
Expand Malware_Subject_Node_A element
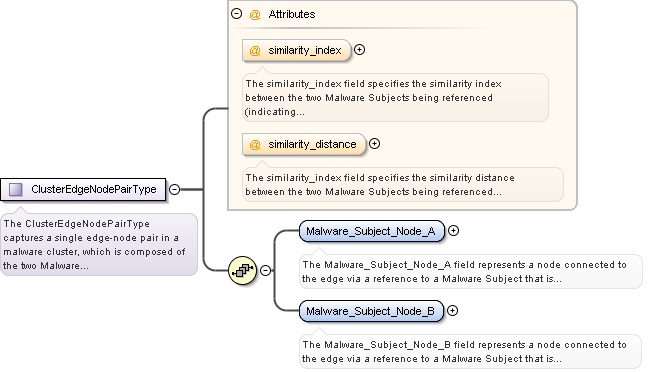point(454,231)
